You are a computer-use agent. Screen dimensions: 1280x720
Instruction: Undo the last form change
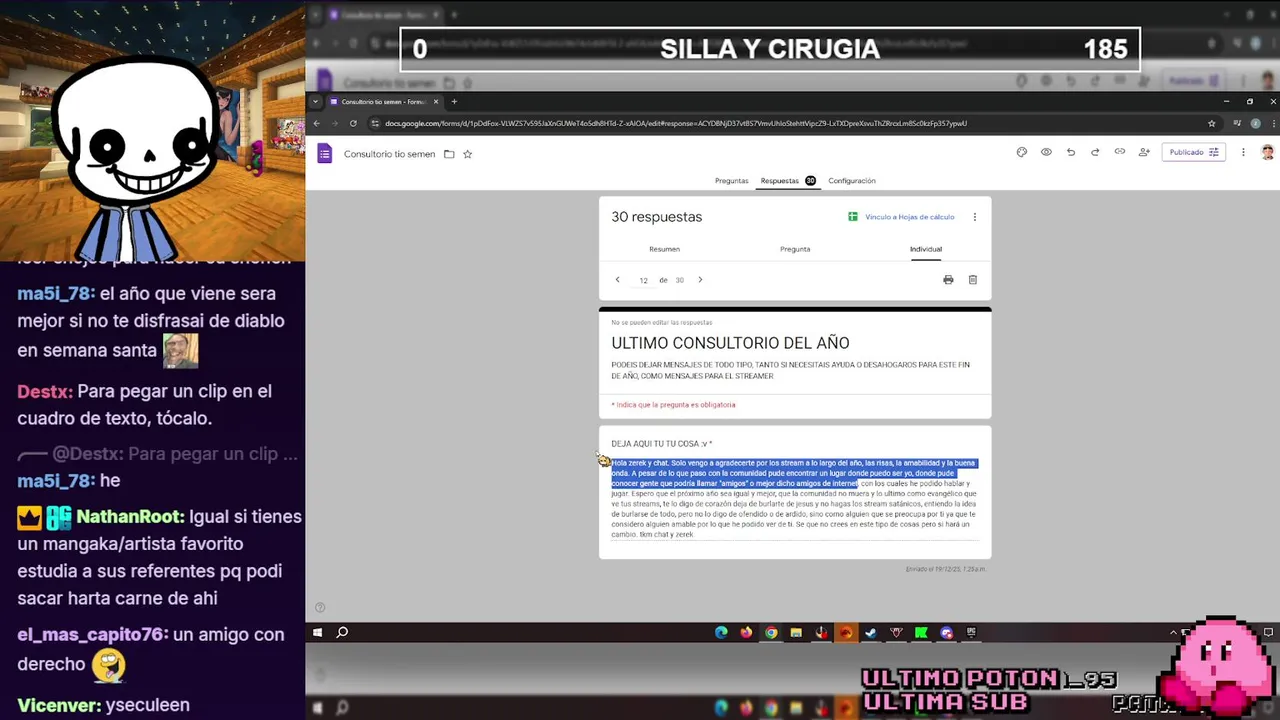pos(1070,152)
